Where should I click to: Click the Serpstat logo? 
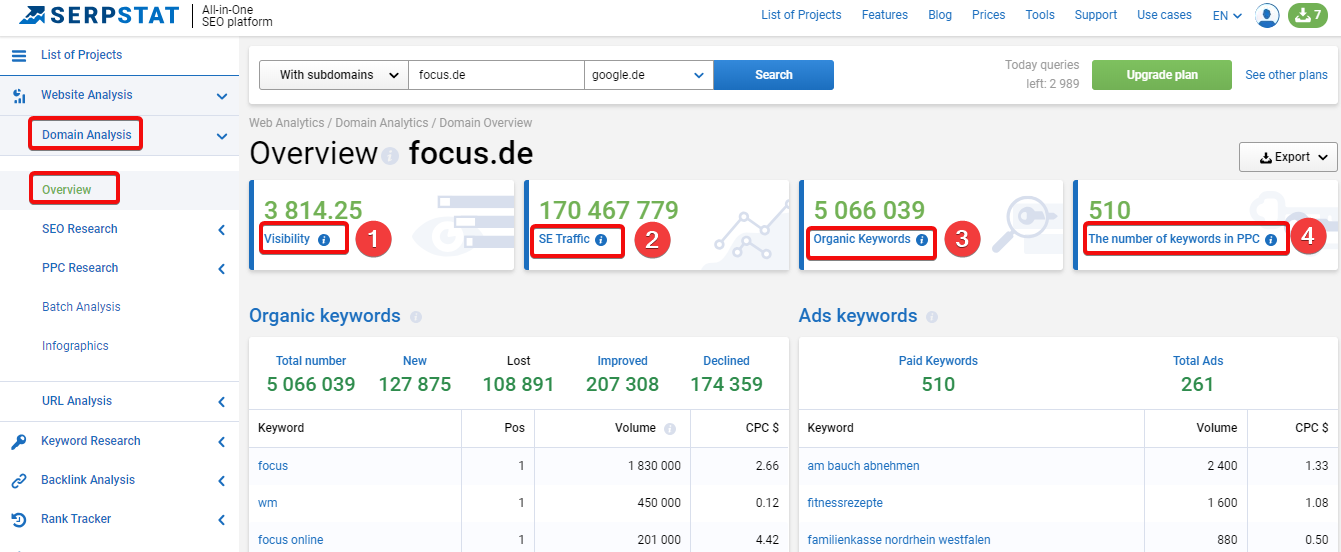[x=99, y=15]
